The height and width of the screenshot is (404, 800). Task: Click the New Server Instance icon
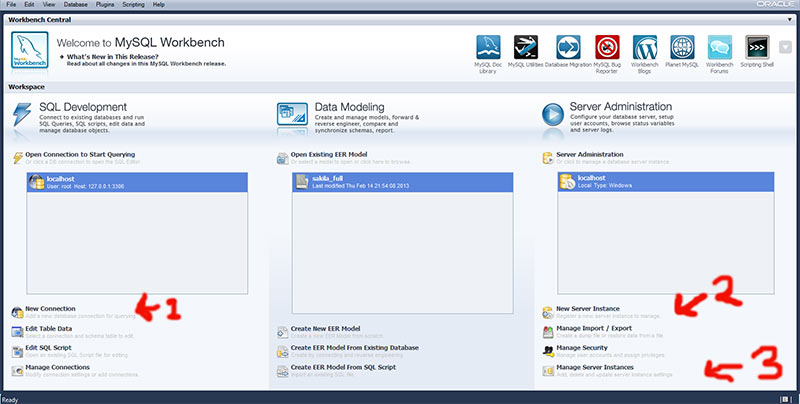pos(548,312)
